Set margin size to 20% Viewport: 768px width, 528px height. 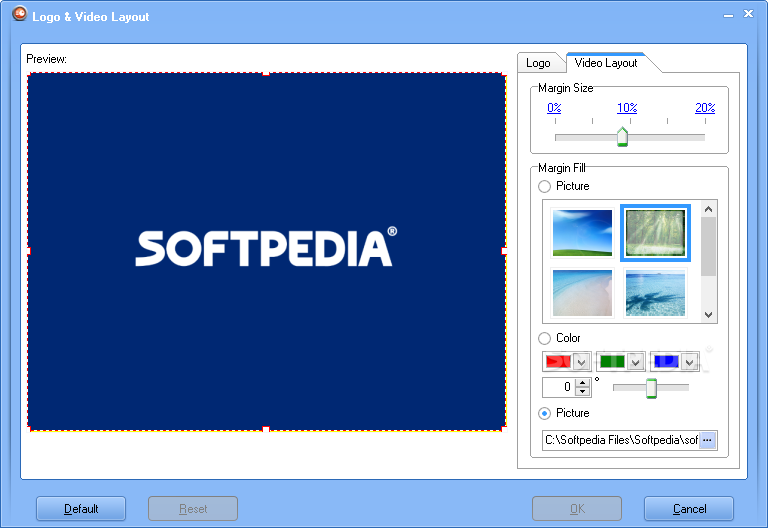(705, 108)
